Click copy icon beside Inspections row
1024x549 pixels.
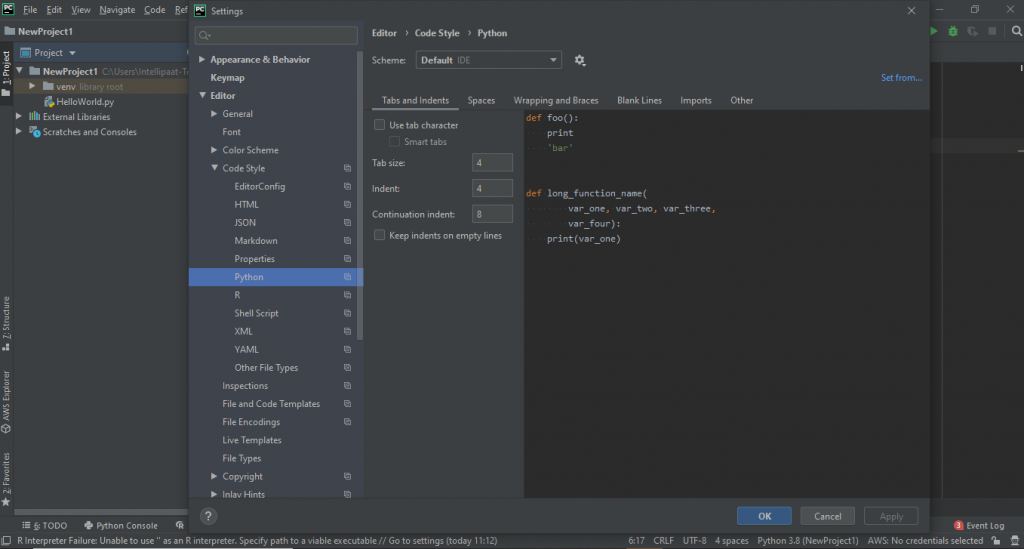(x=347, y=386)
